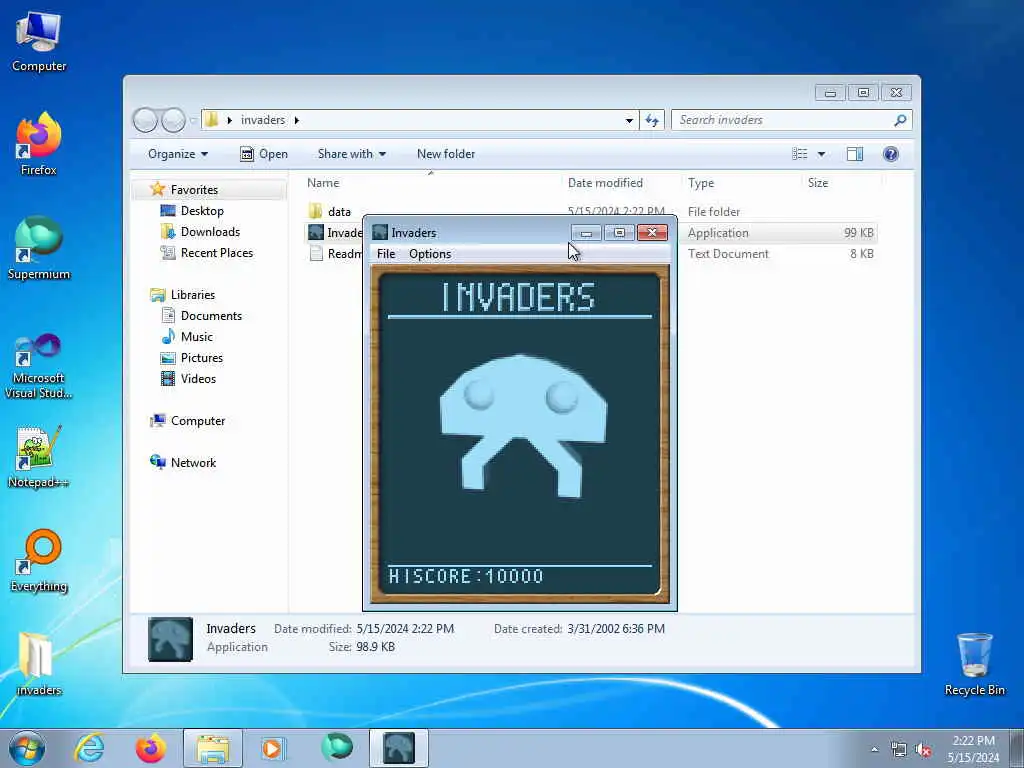The image size is (1024, 768).
Task: Select Libraries in navigation pane
Action: (x=192, y=295)
